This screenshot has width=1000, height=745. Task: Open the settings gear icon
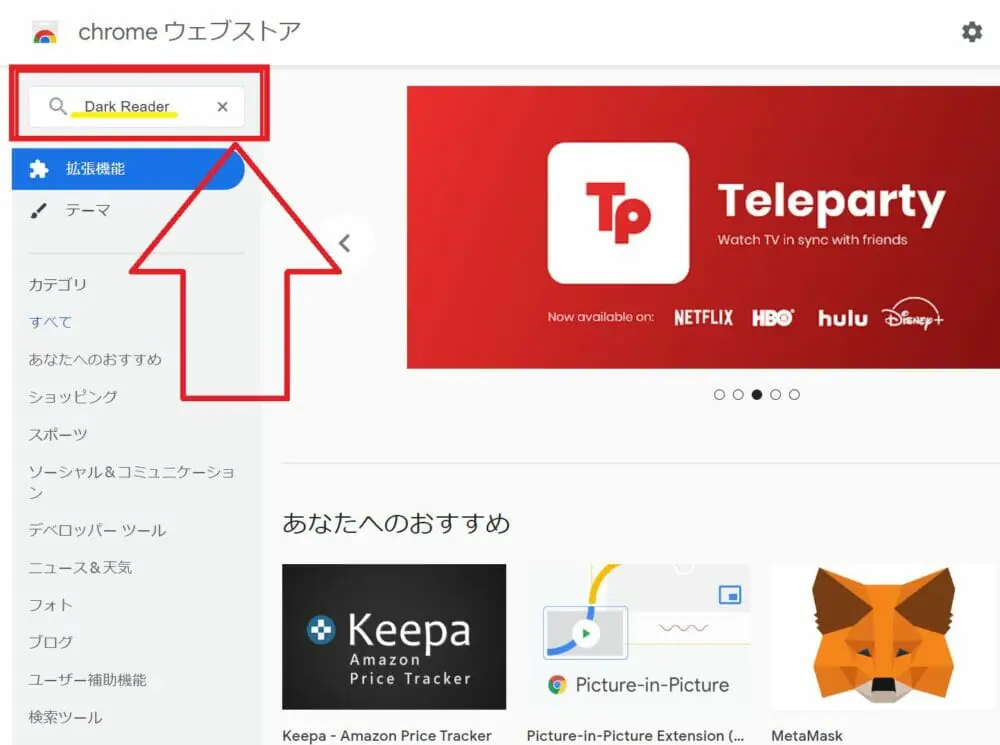(971, 31)
